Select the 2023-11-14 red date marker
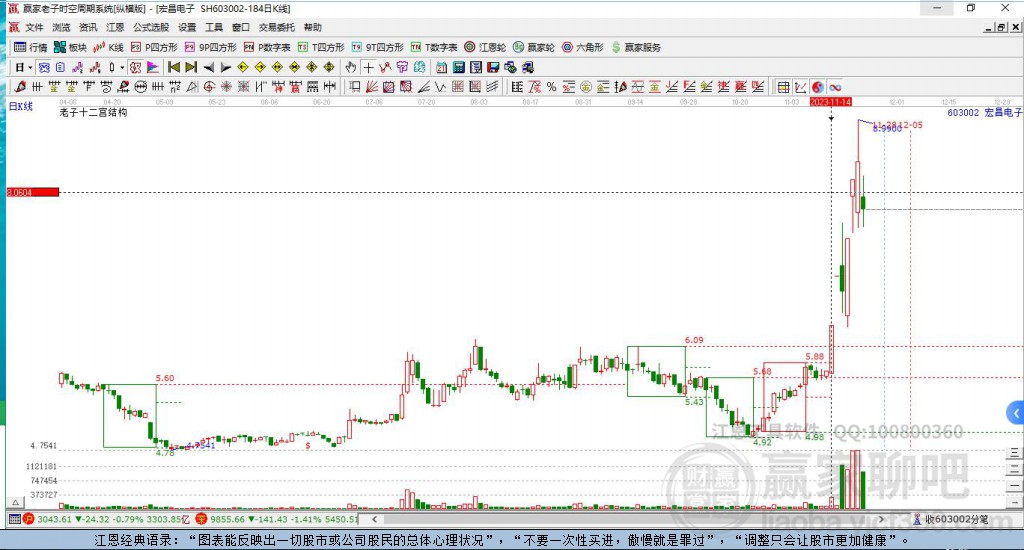The image size is (1024, 550). 831,102
